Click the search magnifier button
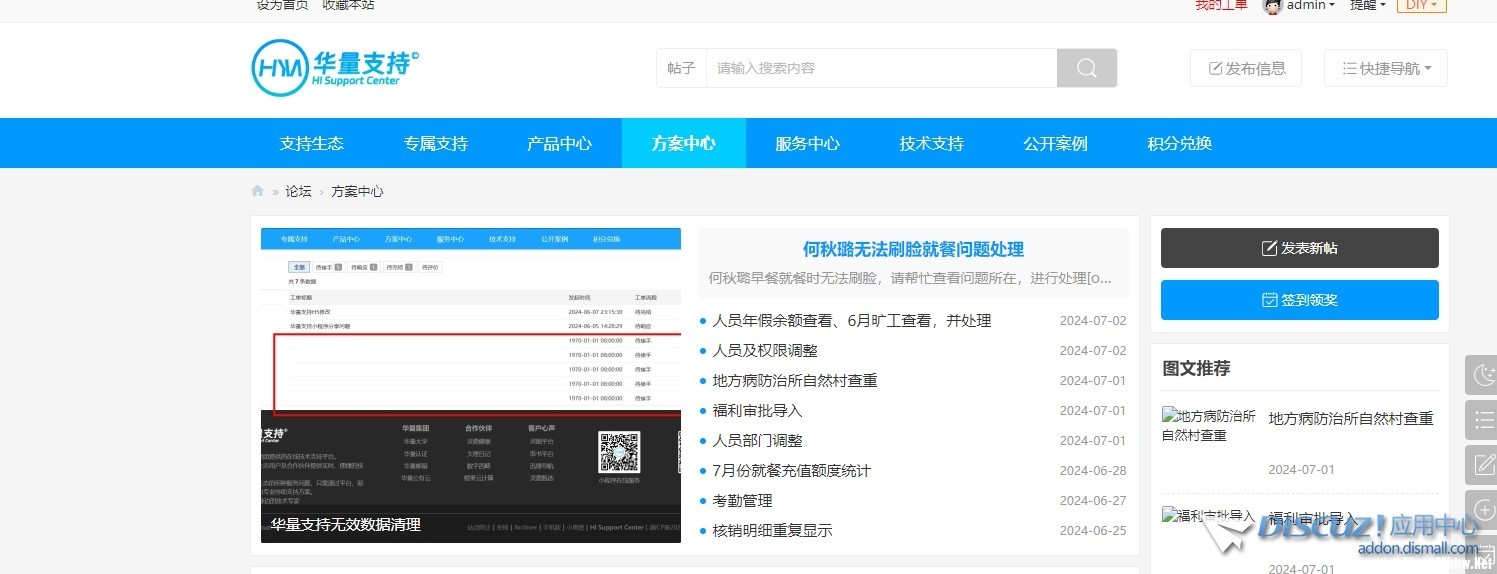The width and height of the screenshot is (1497, 574). [1086, 68]
